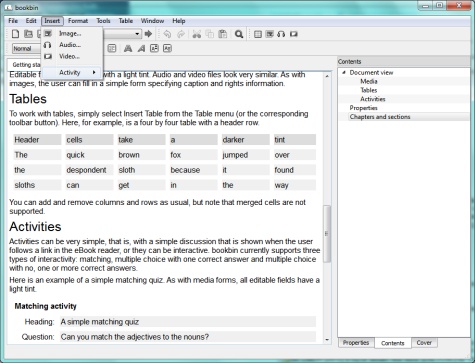Select the Getting started document tab
Viewport: 475px width, 363px height.
coord(25,65)
